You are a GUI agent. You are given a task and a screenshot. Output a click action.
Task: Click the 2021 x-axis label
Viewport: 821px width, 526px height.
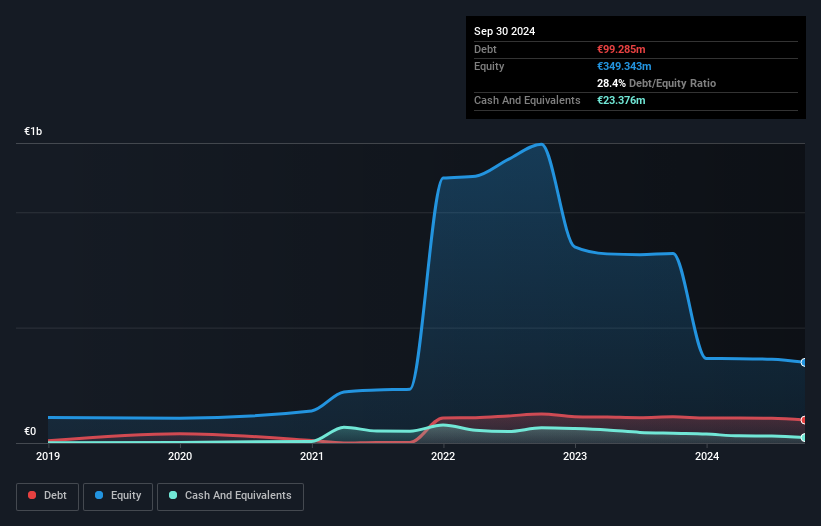[x=312, y=456]
